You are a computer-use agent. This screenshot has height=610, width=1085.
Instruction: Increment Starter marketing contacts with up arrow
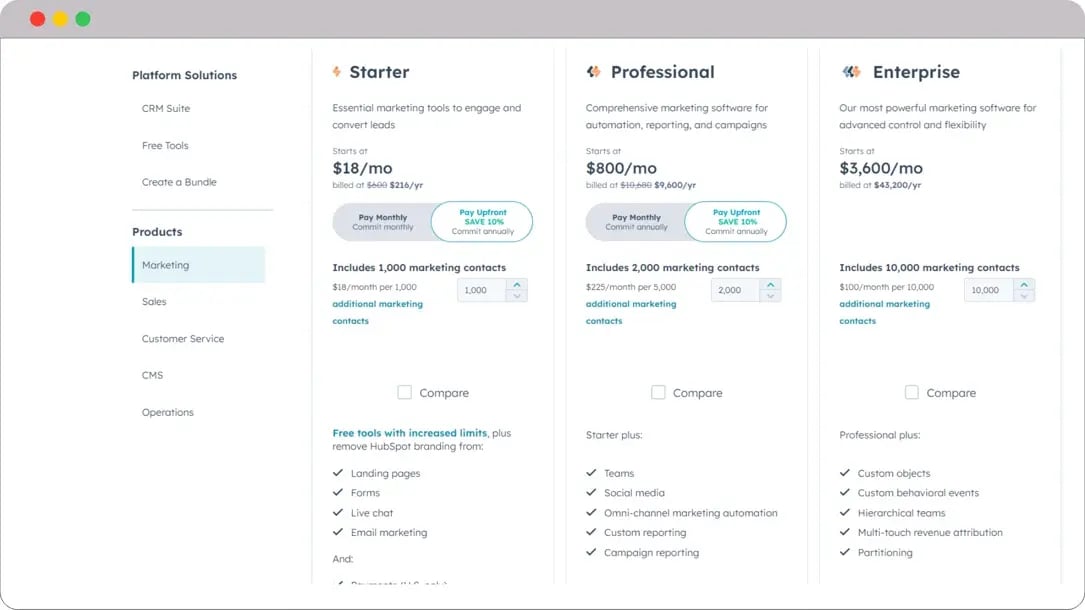point(518,284)
